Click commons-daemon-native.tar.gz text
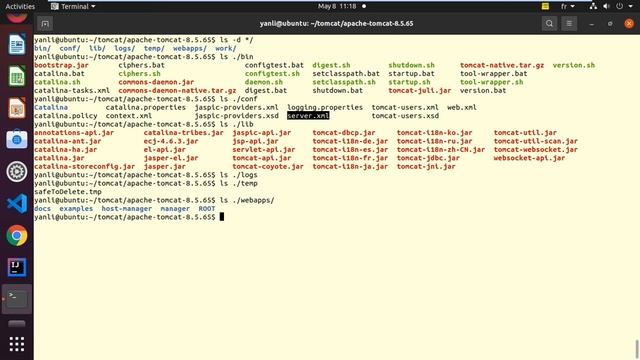 tap(177, 91)
